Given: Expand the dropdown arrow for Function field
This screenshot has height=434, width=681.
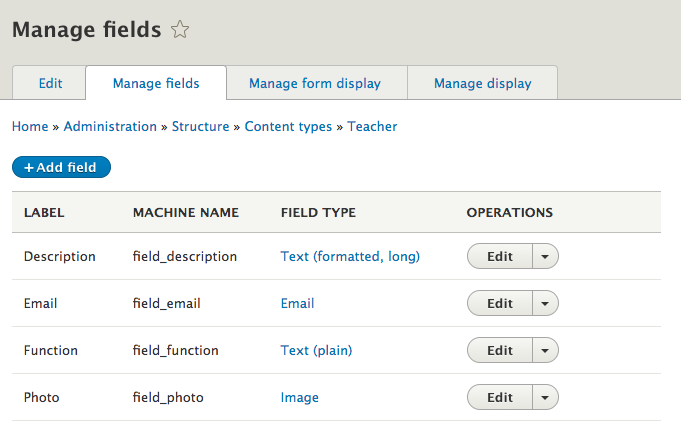Looking at the screenshot, I should pyautogui.click(x=545, y=351).
